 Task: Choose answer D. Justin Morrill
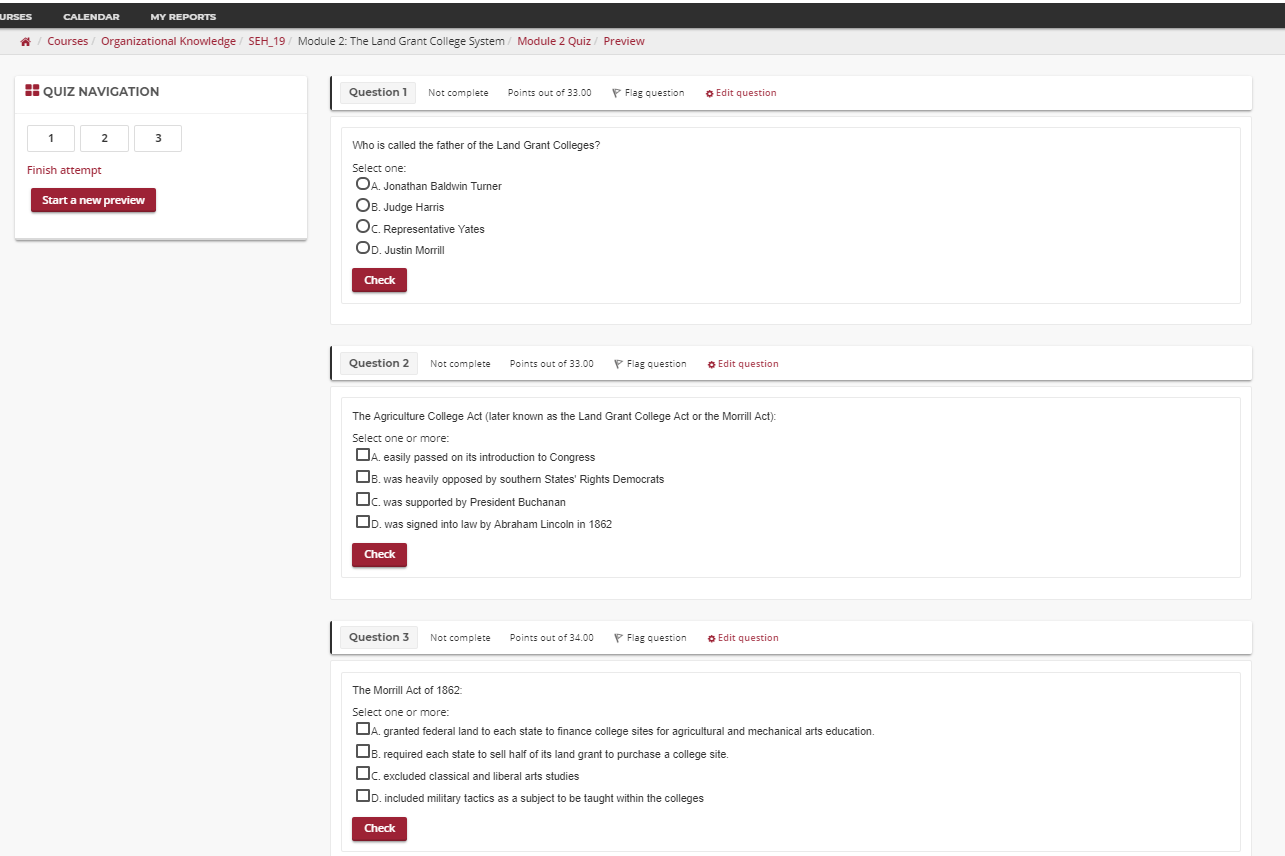[362, 248]
